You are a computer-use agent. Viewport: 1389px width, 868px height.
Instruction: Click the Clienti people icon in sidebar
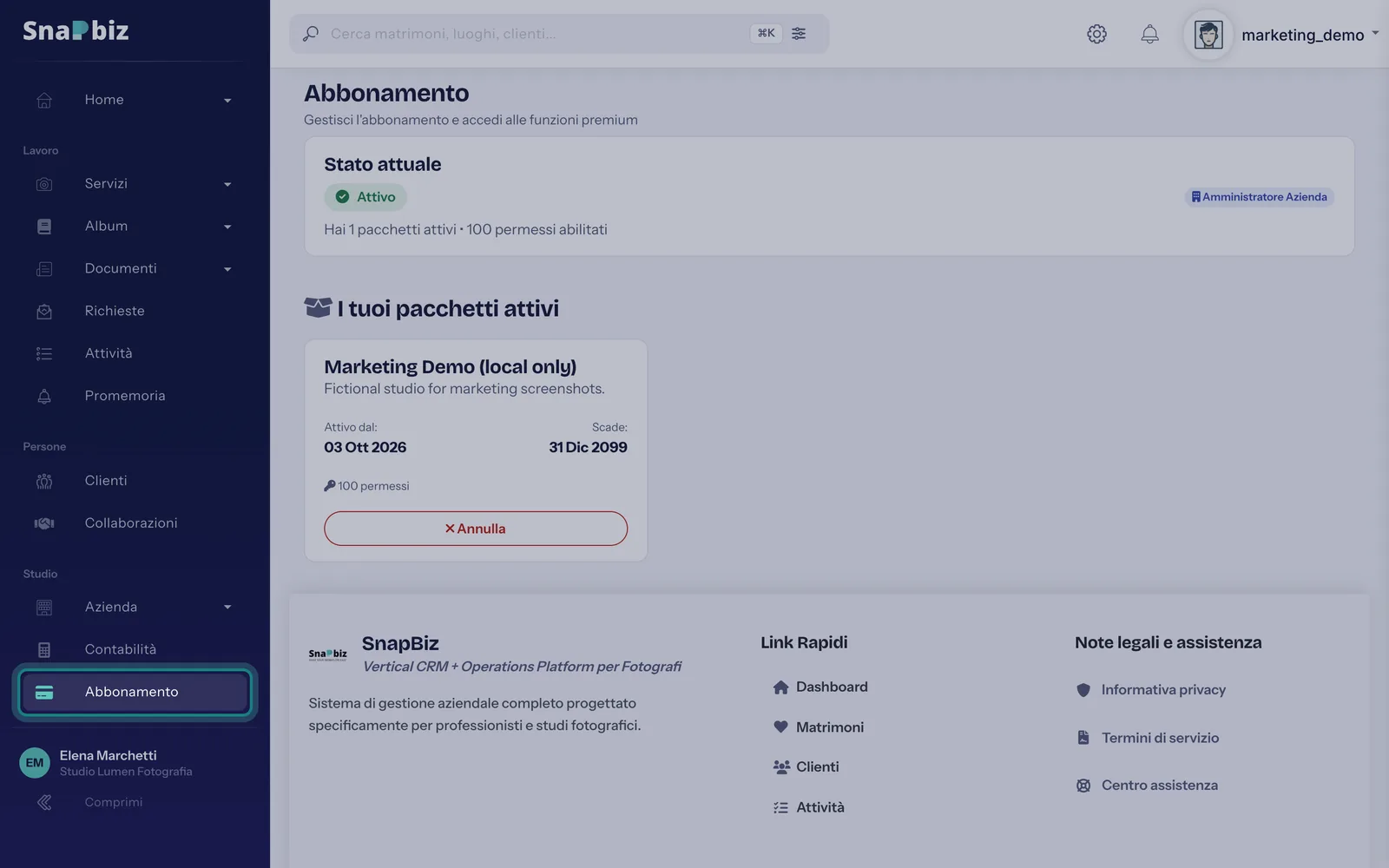[44, 481]
